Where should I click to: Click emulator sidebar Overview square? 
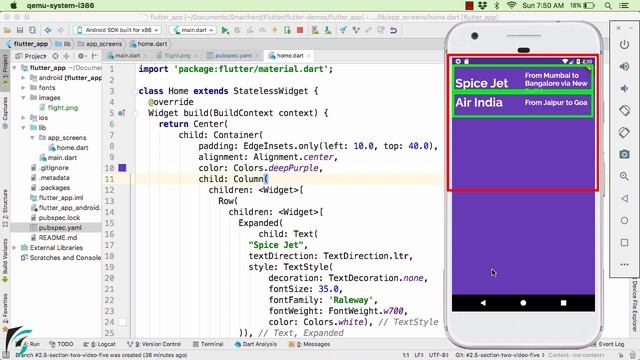624,242
